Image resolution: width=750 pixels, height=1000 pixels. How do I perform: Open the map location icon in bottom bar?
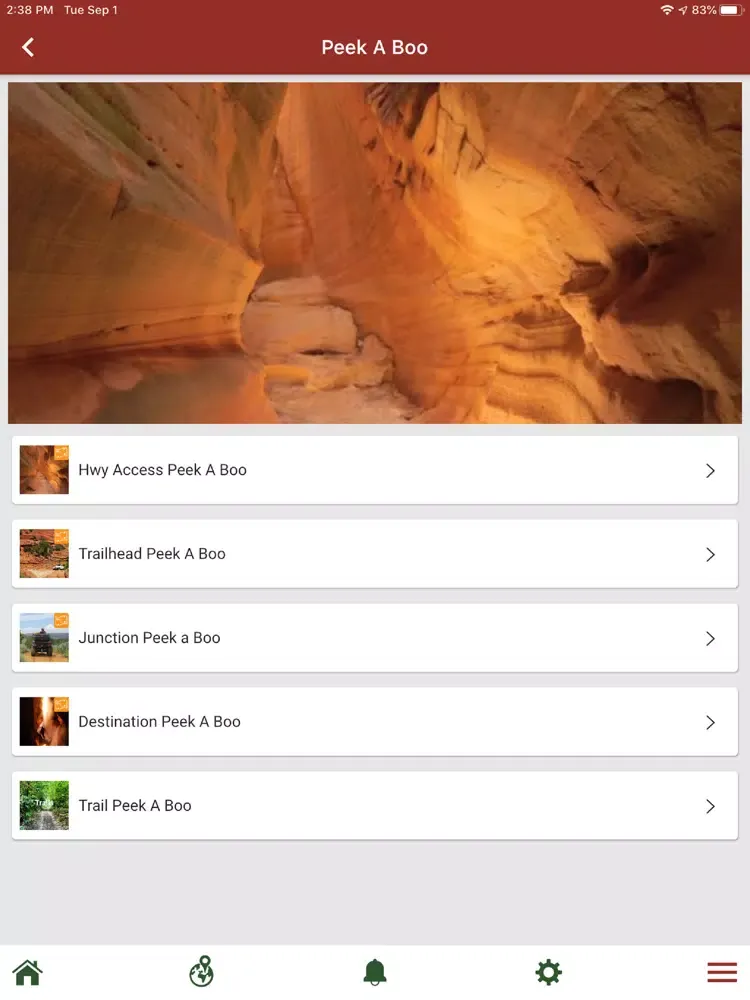tap(201, 971)
